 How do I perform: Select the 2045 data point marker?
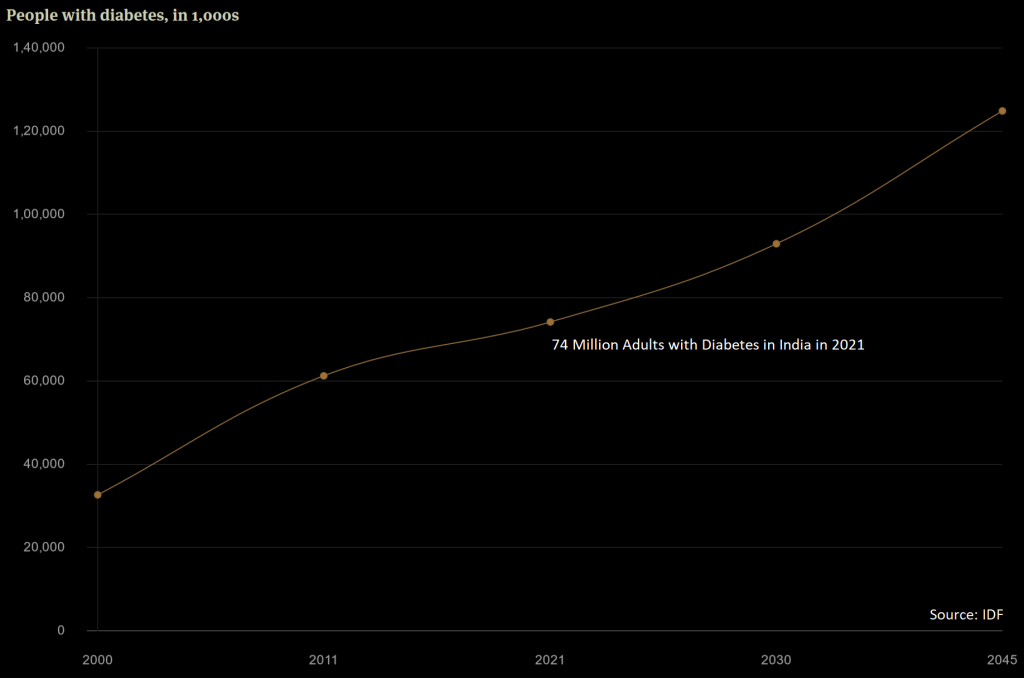[x=1003, y=110]
